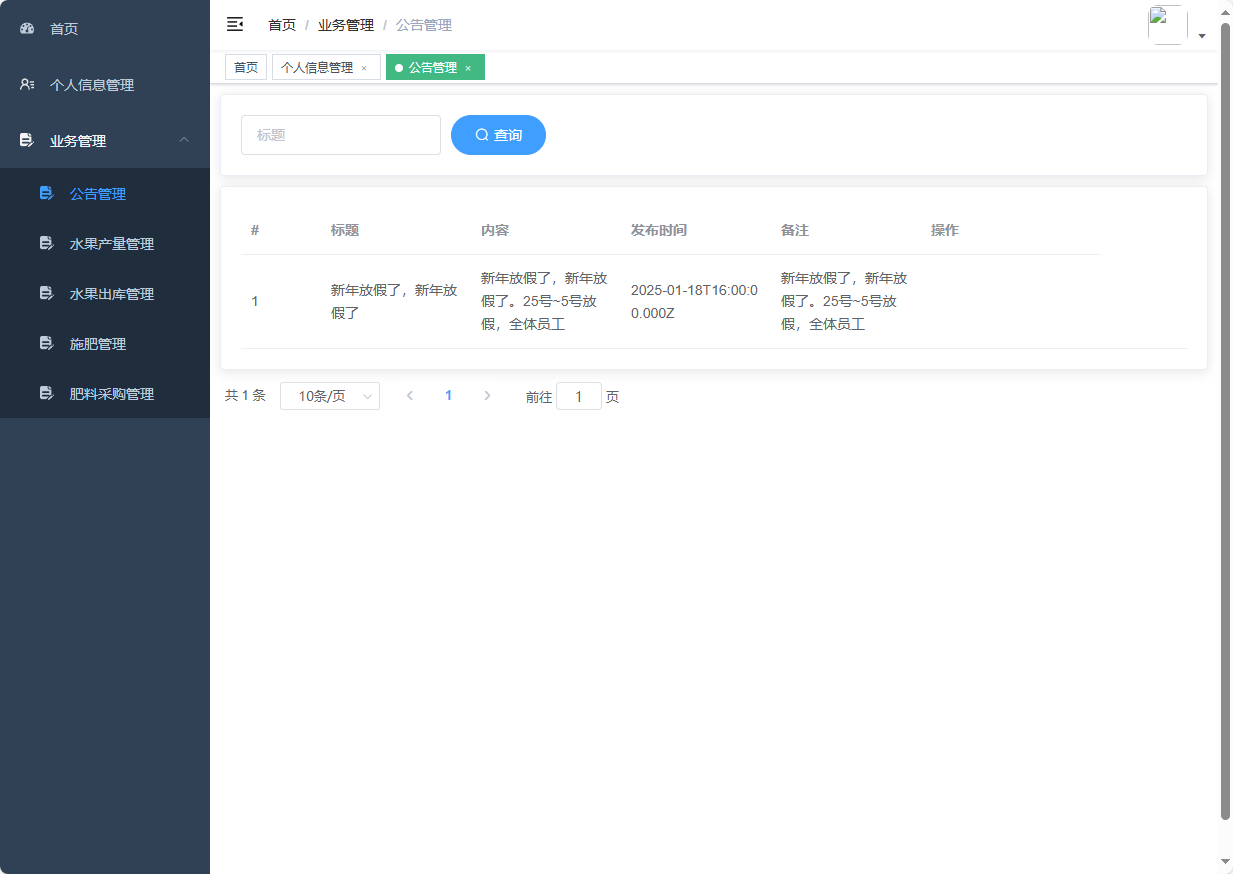Click the 水果出库管理 icon

tap(46, 293)
